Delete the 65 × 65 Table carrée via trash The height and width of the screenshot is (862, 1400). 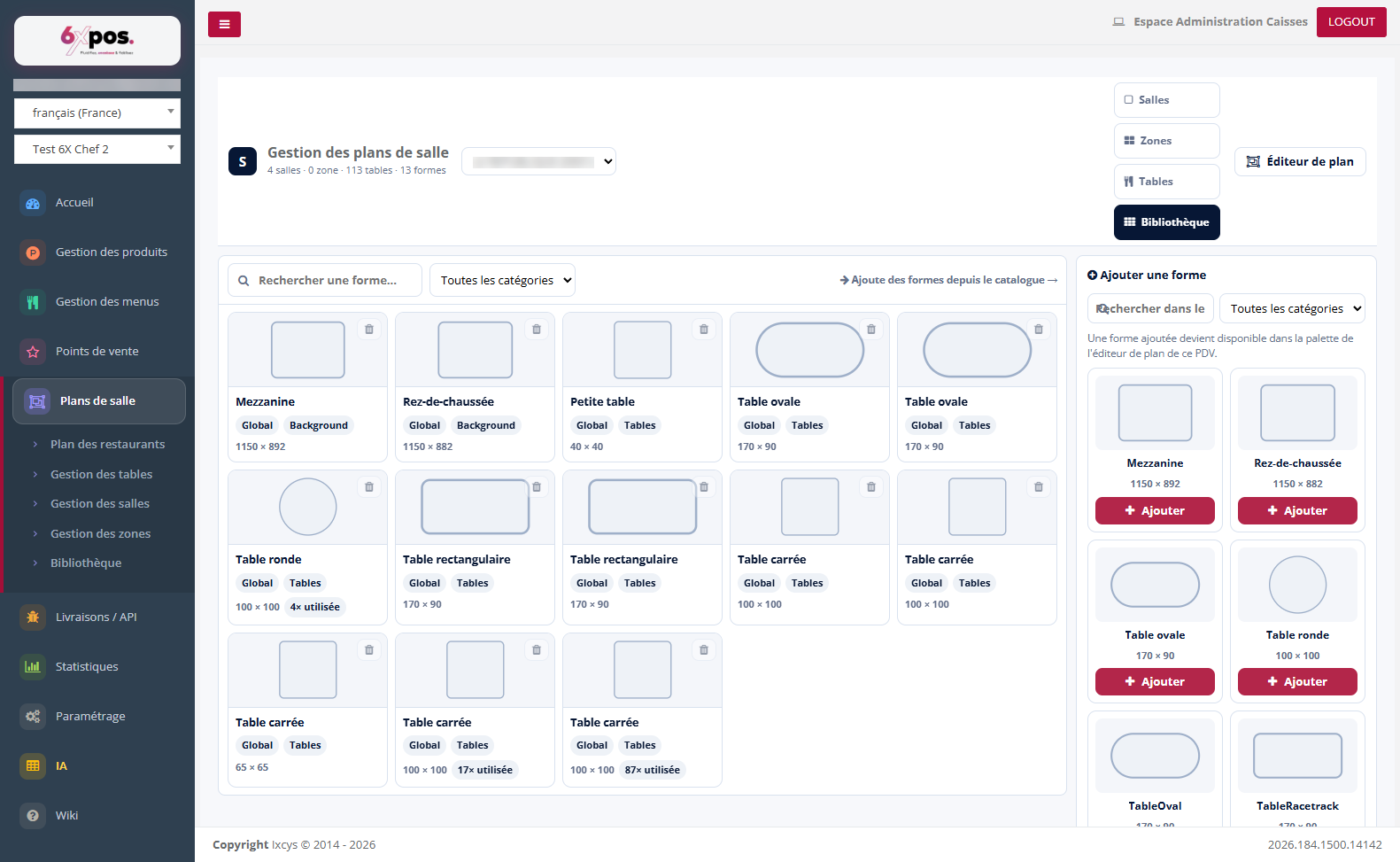pos(369,650)
